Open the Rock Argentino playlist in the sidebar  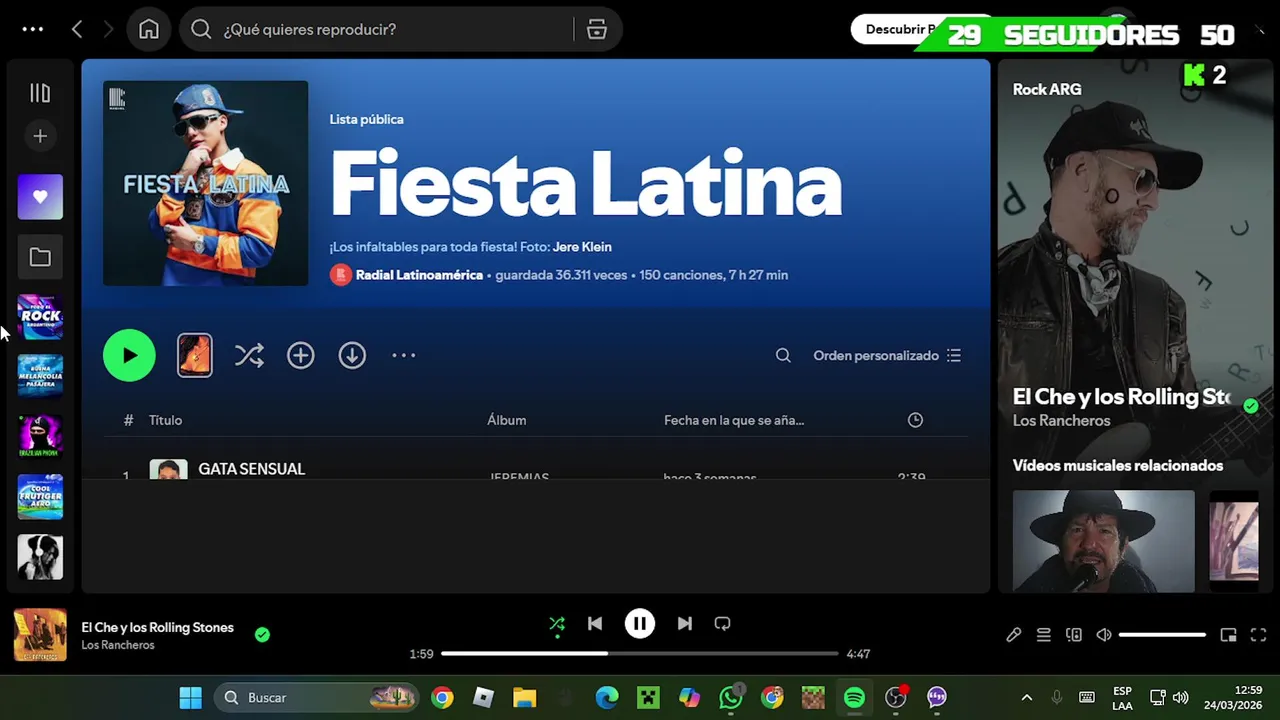40,317
